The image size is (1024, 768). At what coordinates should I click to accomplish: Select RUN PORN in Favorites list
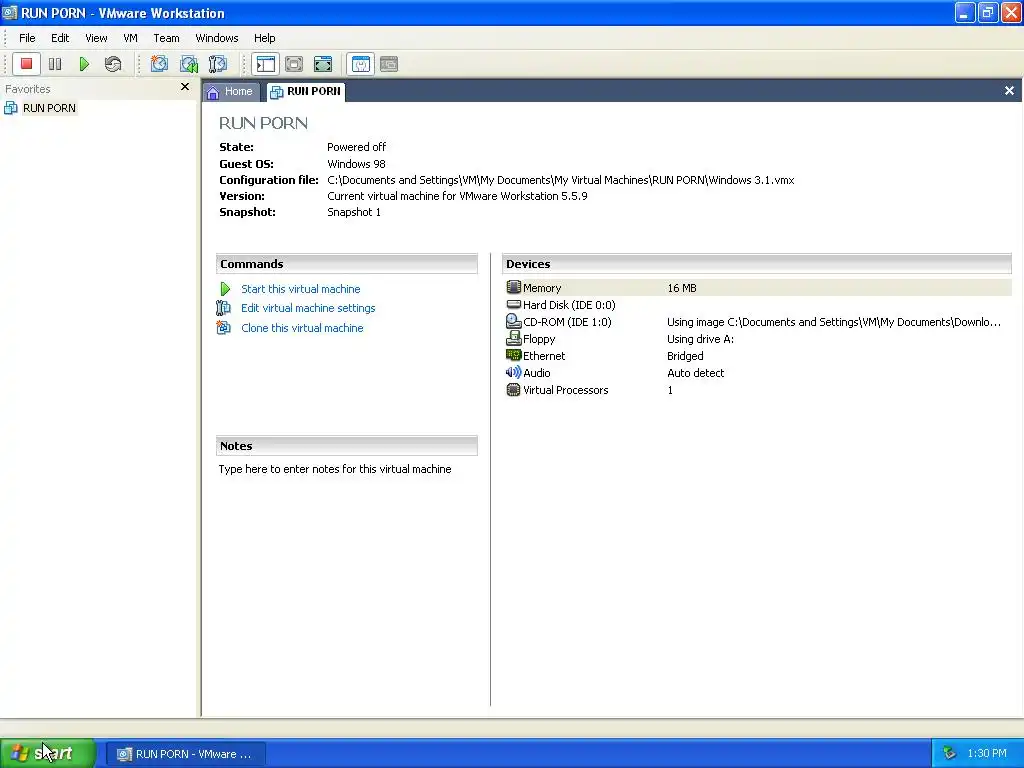(x=49, y=108)
